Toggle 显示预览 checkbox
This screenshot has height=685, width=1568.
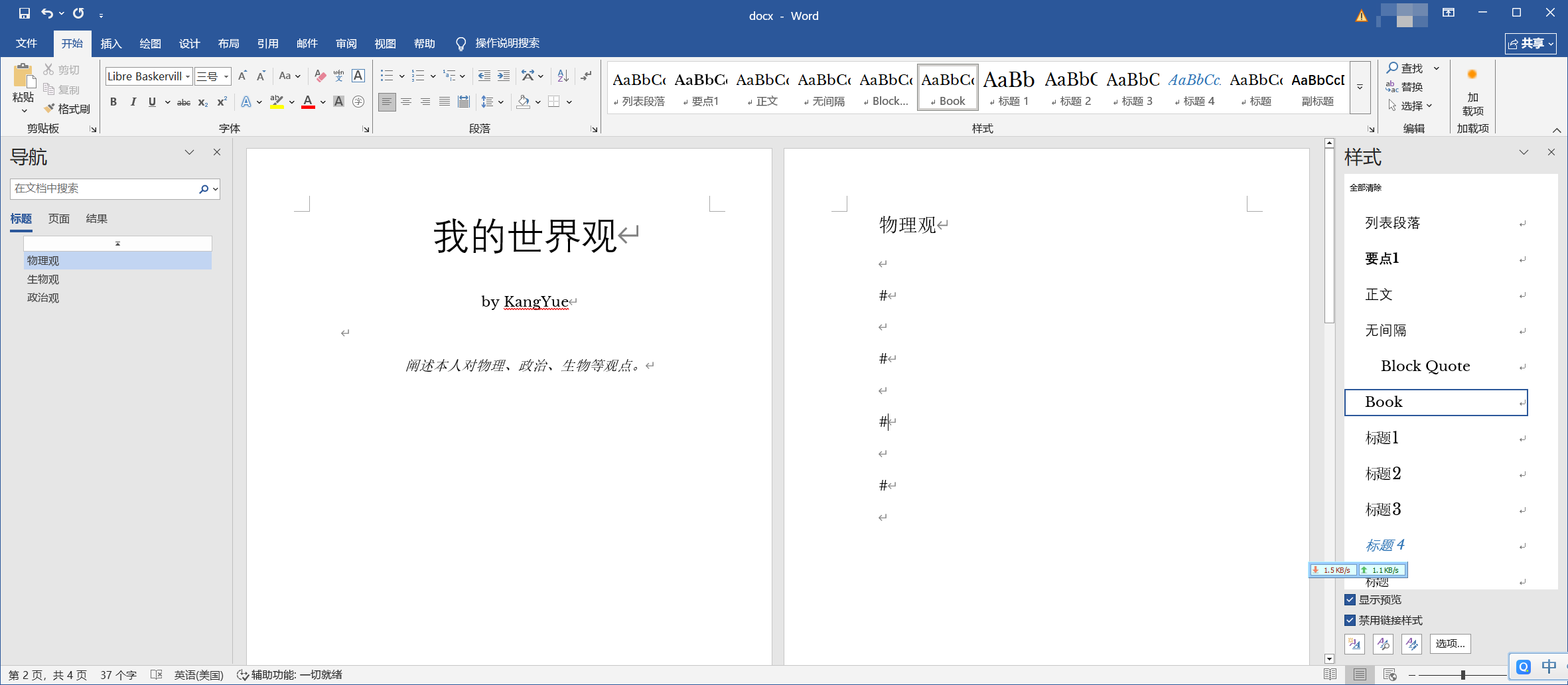[1350, 599]
